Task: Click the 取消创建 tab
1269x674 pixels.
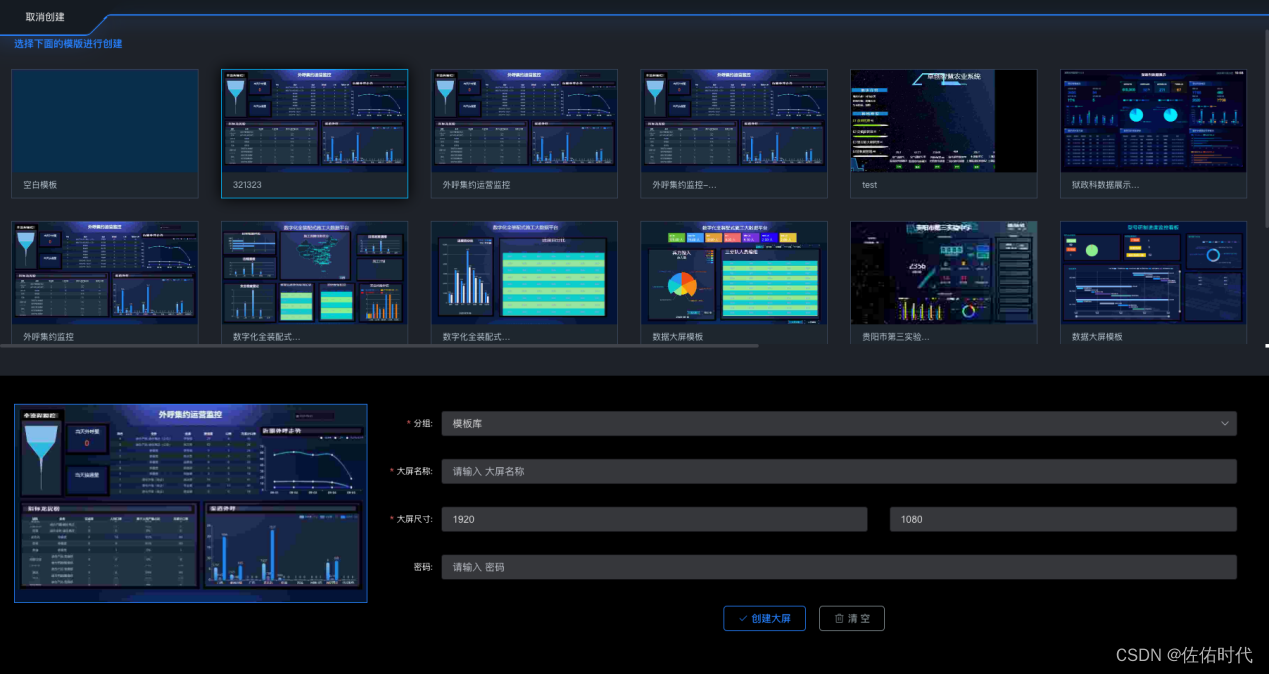Action: pyautogui.click(x=45, y=17)
